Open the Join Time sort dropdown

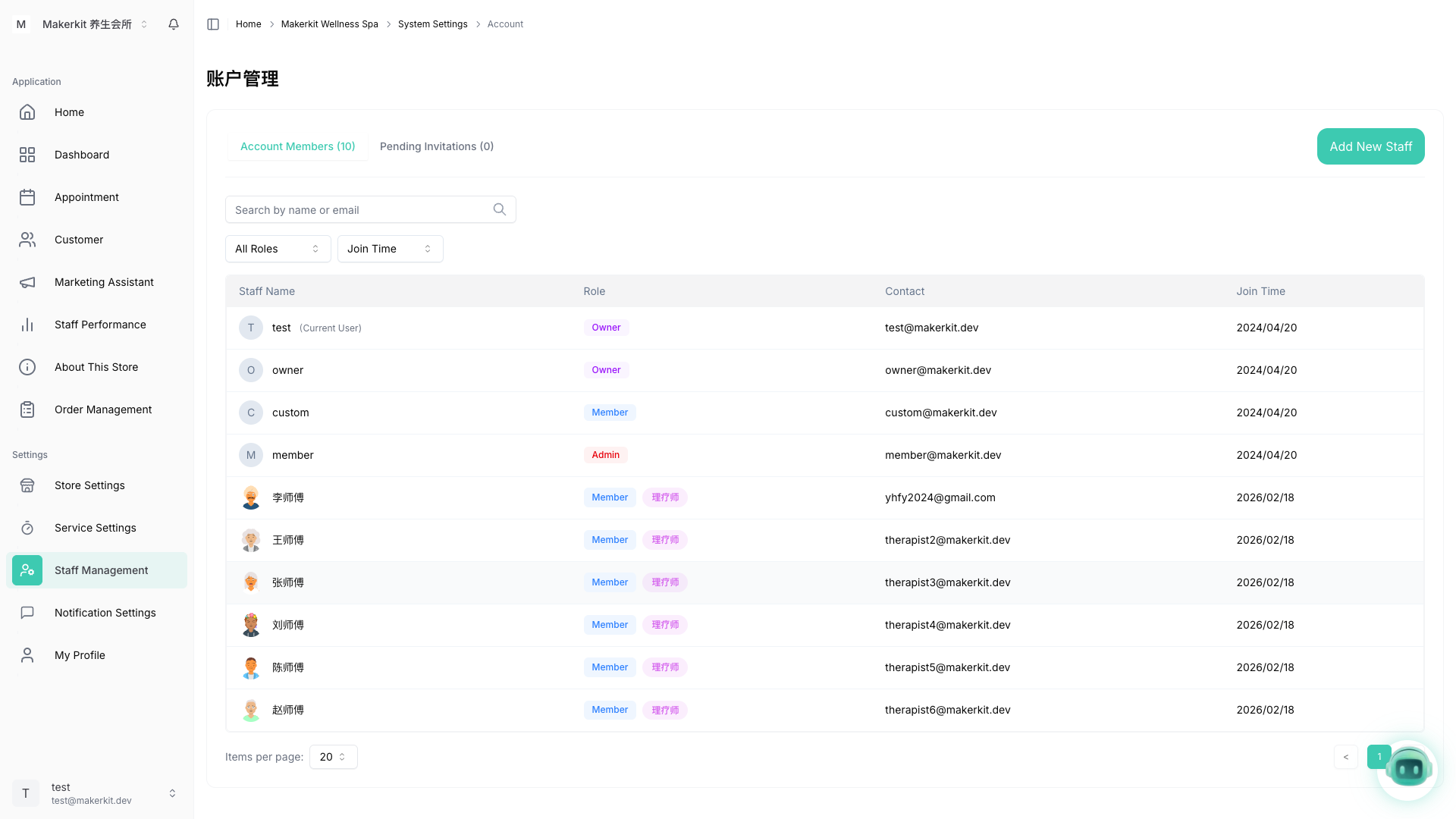point(390,249)
